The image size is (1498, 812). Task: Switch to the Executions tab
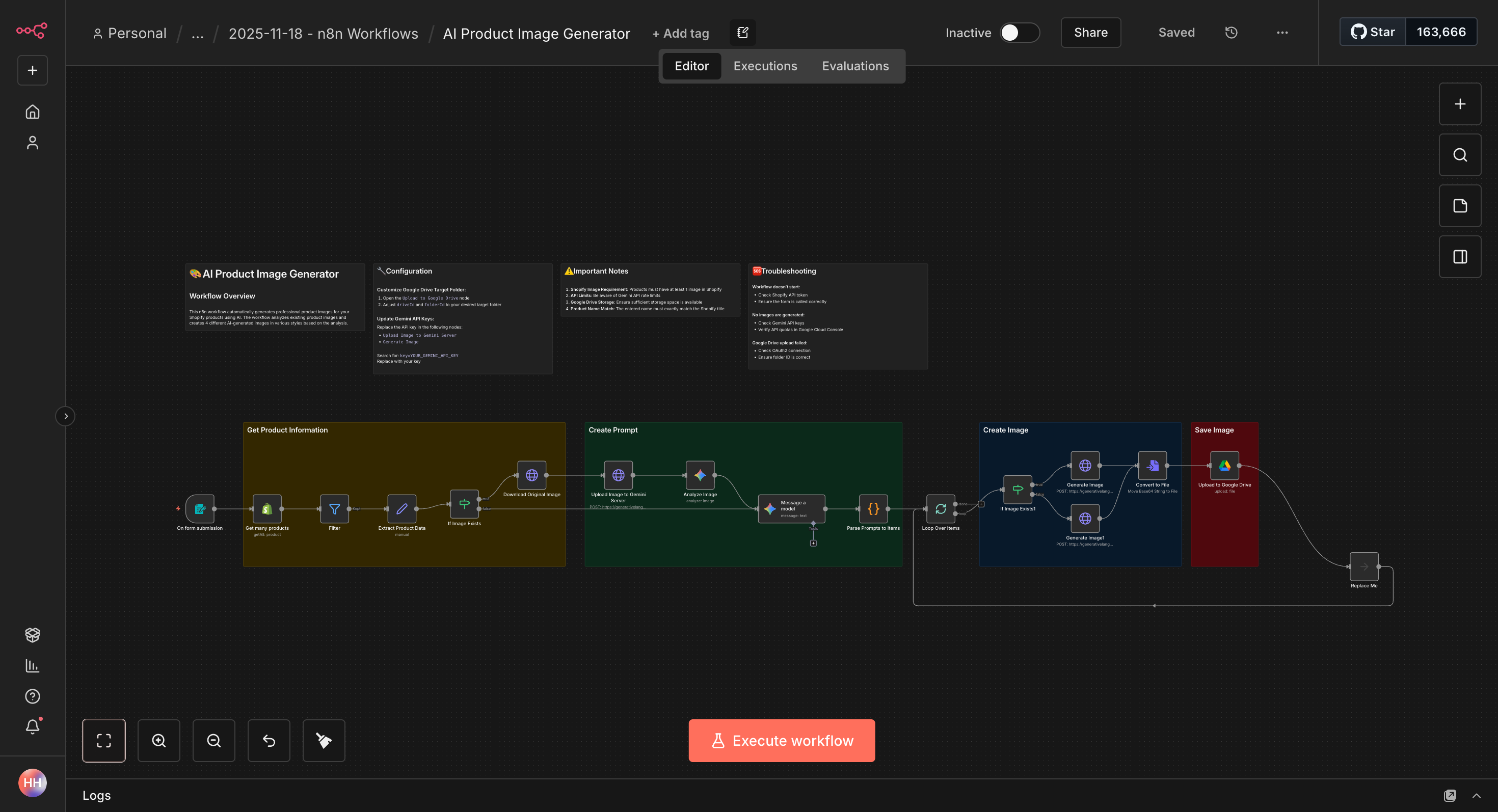coord(765,66)
